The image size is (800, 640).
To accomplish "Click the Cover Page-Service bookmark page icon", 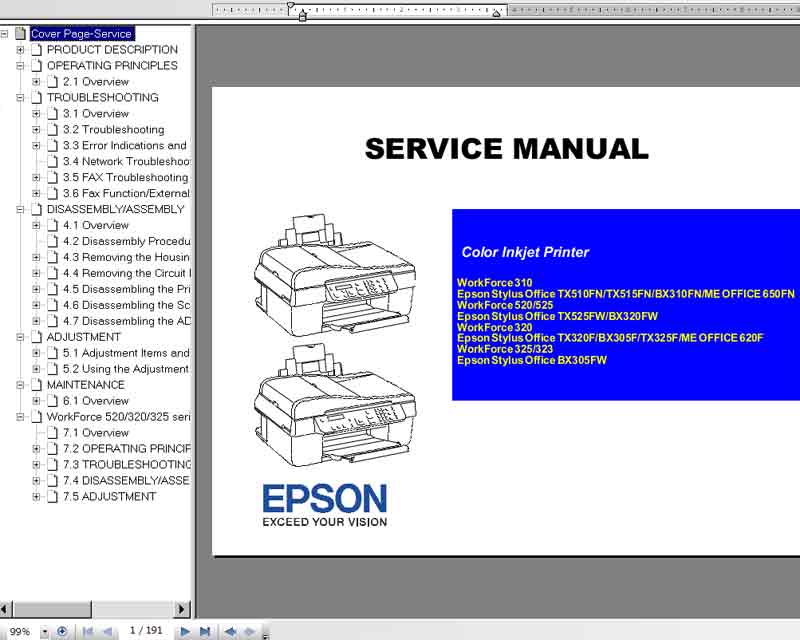I will click(x=20, y=34).
